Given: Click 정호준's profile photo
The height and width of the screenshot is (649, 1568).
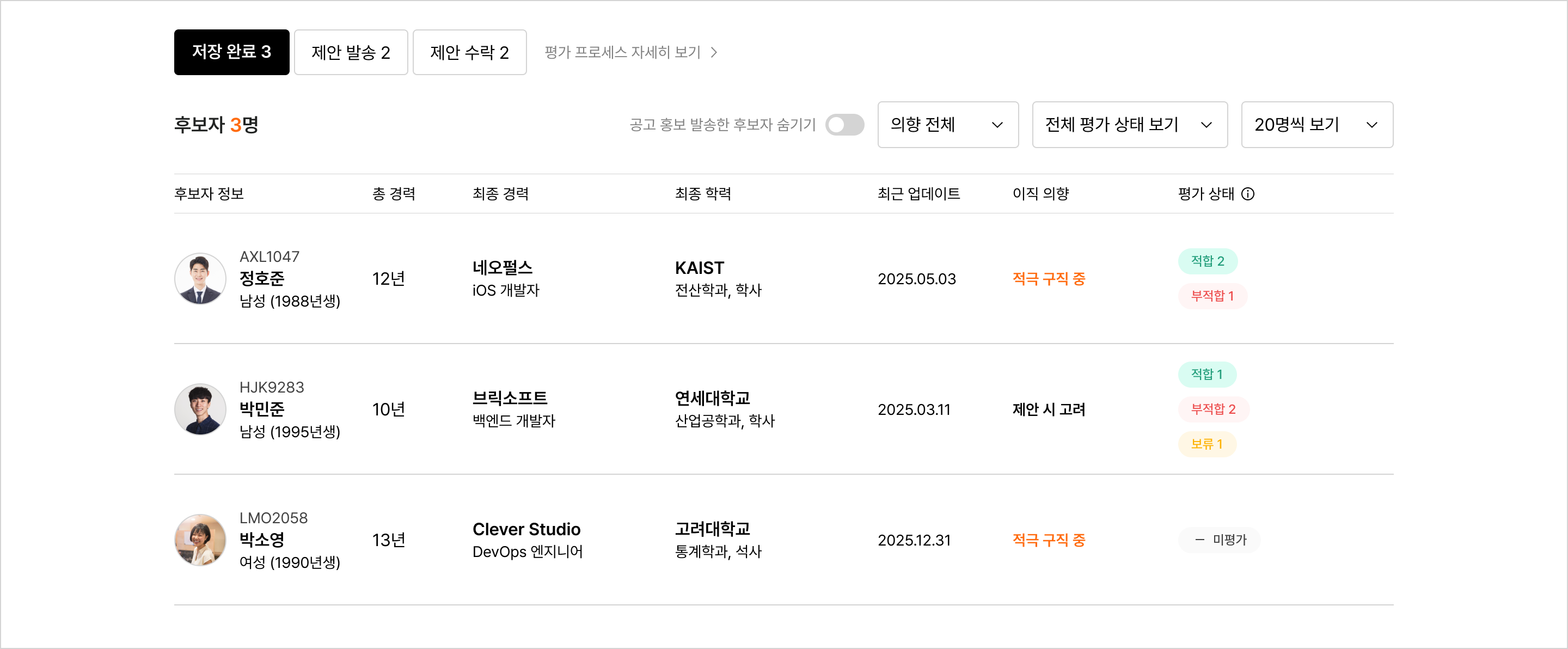Looking at the screenshot, I should pos(200,279).
